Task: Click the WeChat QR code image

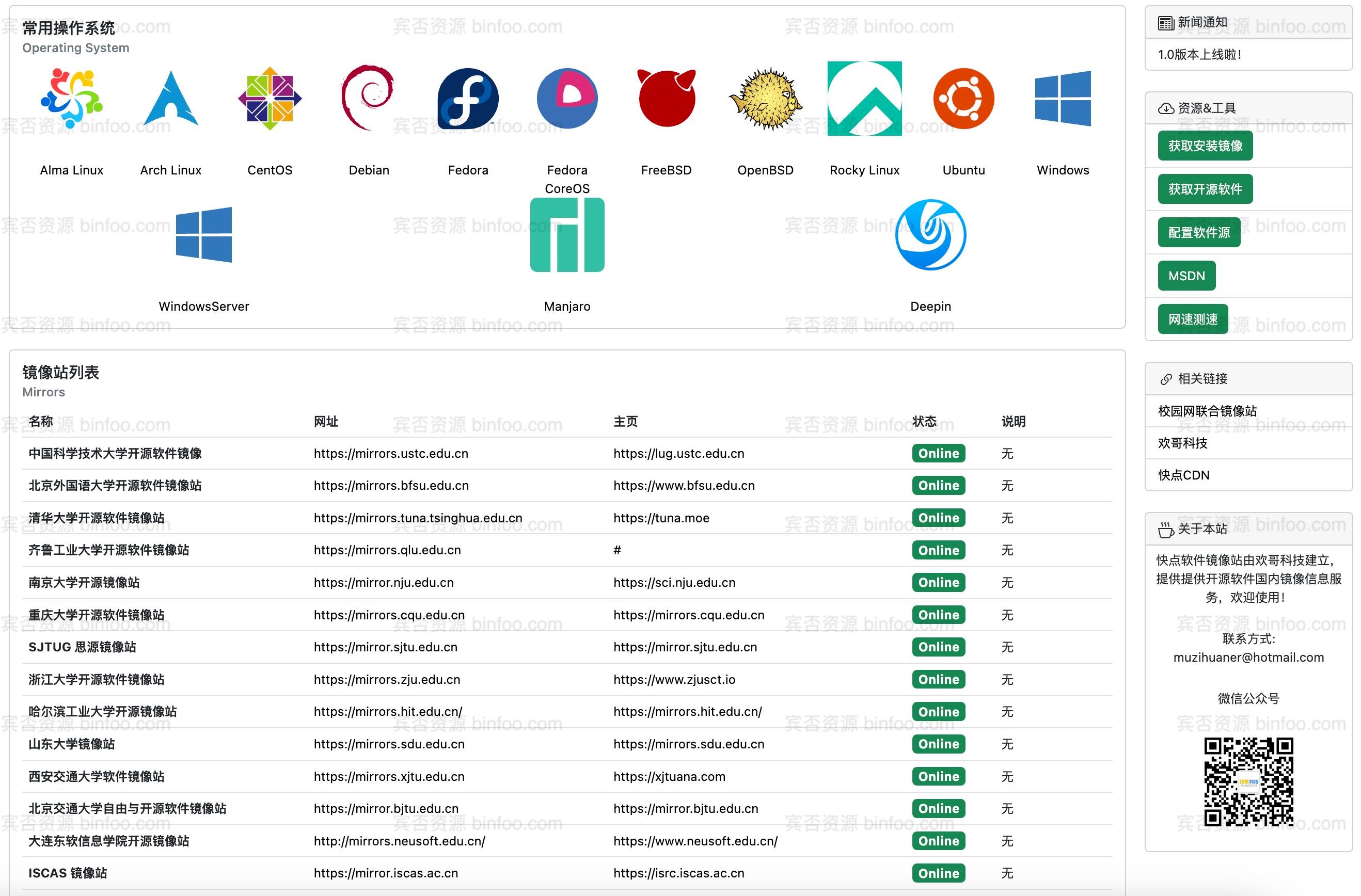Action: pos(1248,781)
